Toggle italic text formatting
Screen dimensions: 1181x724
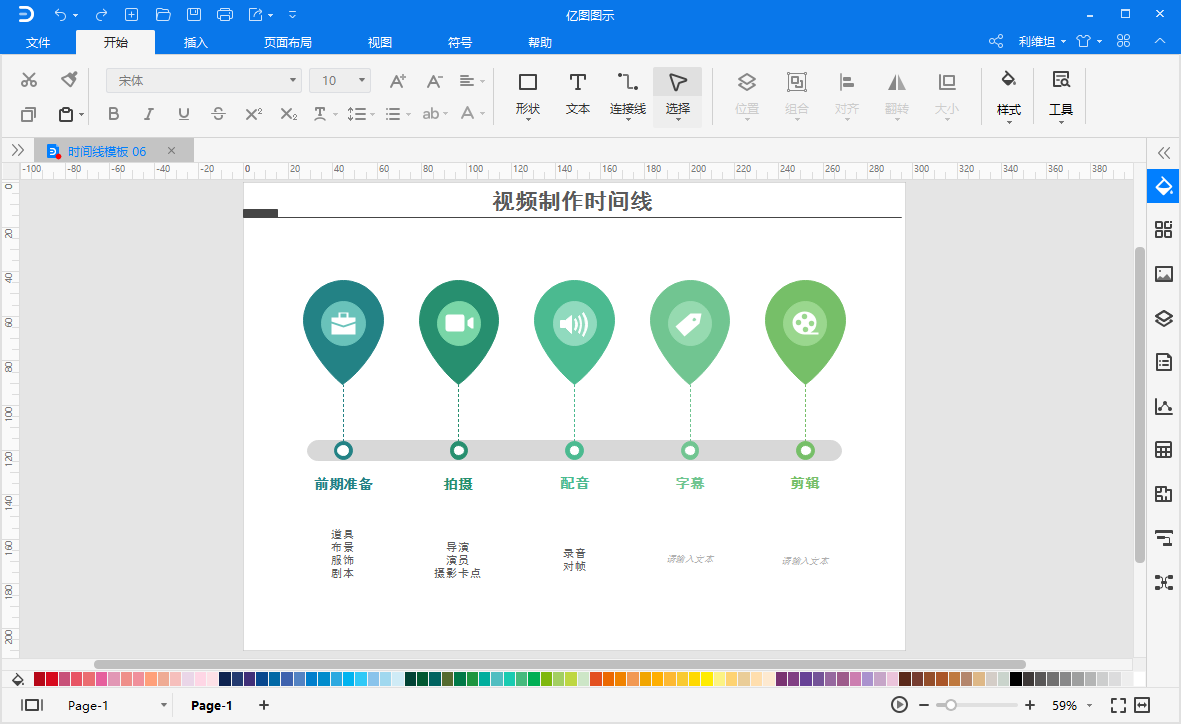(x=148, y=114)
